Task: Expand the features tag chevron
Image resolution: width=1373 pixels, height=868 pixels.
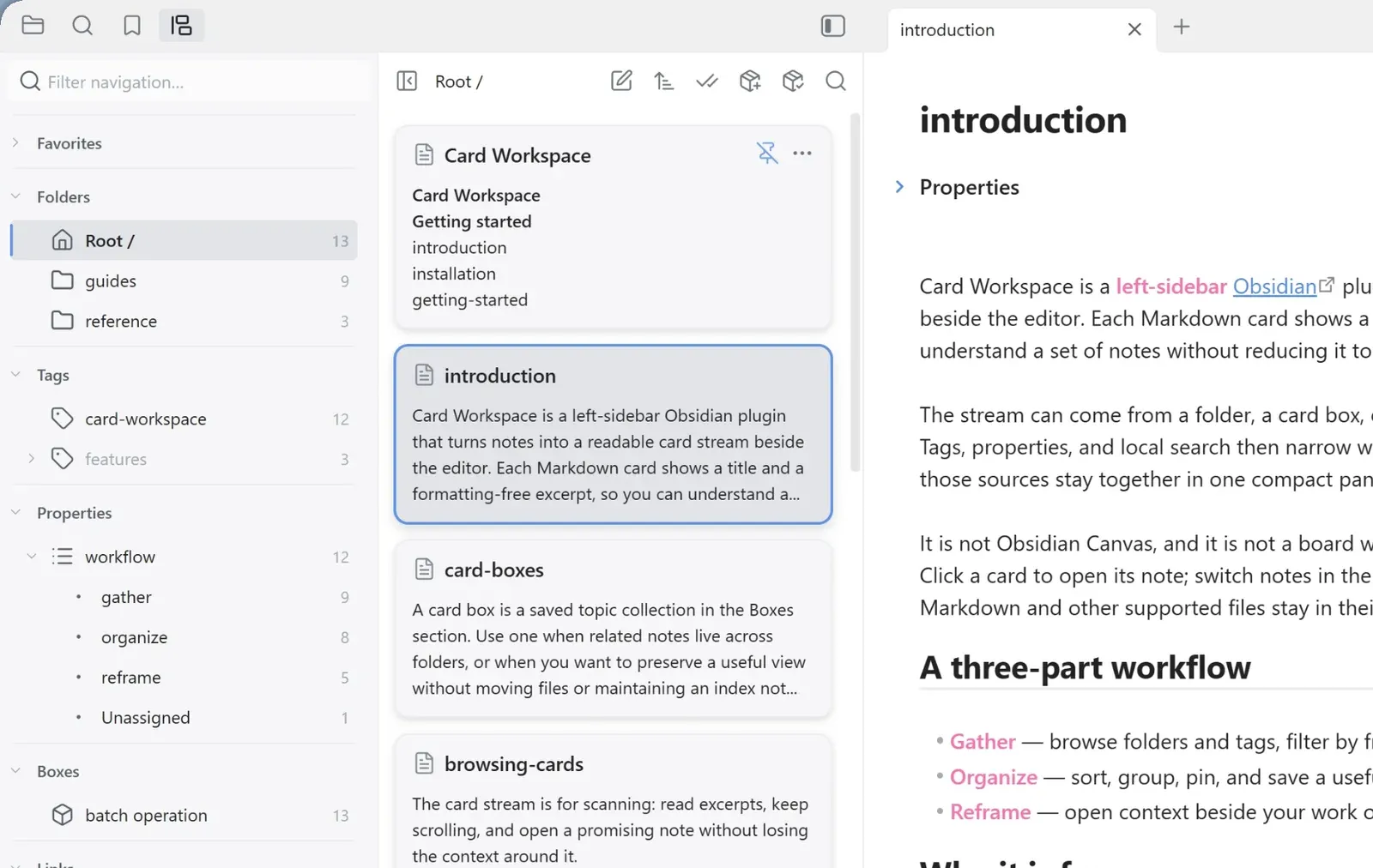Action: coord(32,458)
